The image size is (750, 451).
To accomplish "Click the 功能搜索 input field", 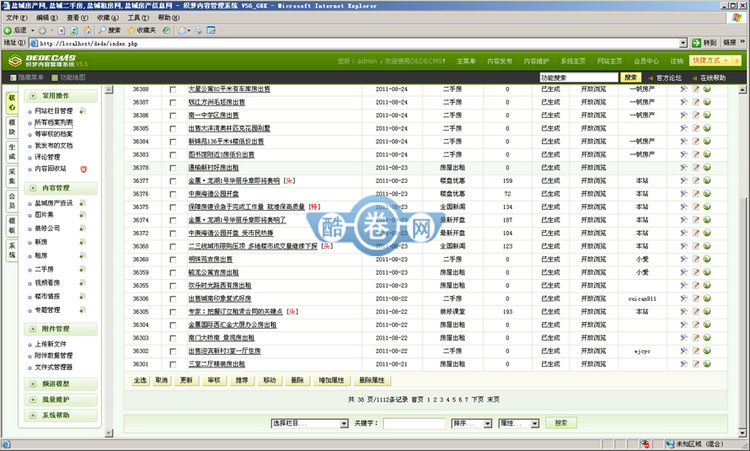I will [x=579, y=77].
